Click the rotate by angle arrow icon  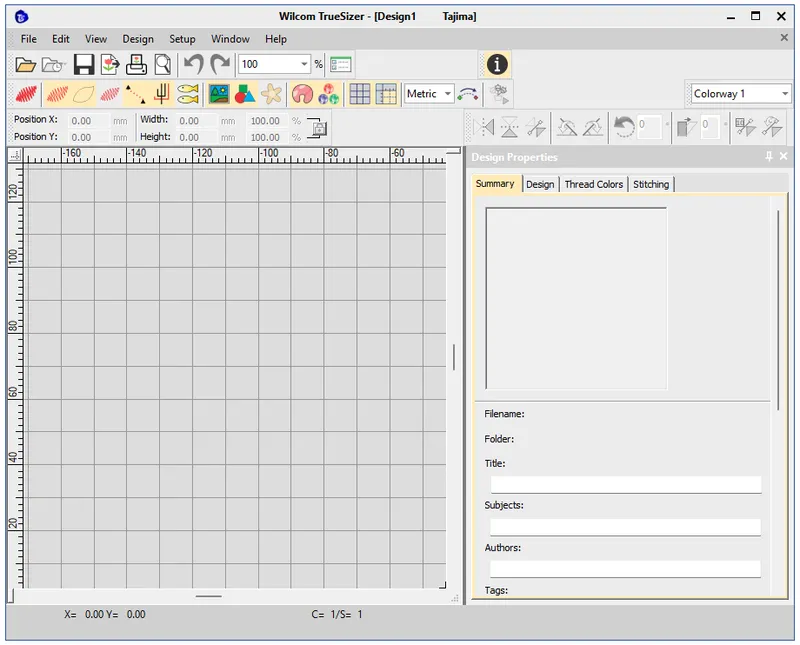[x=624, y=127]
